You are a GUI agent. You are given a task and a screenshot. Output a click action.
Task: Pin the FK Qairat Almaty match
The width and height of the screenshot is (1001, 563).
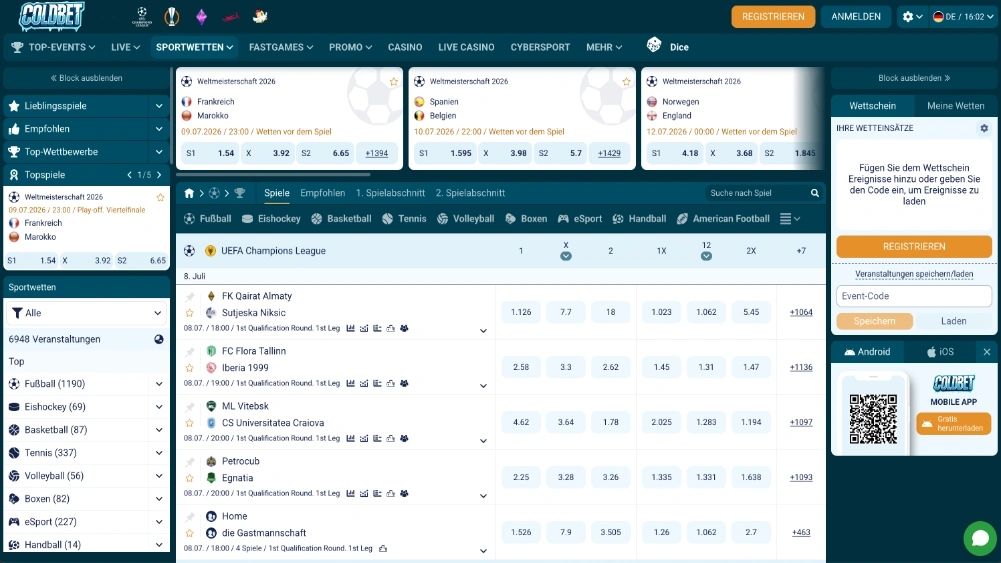tap(190, 296)
